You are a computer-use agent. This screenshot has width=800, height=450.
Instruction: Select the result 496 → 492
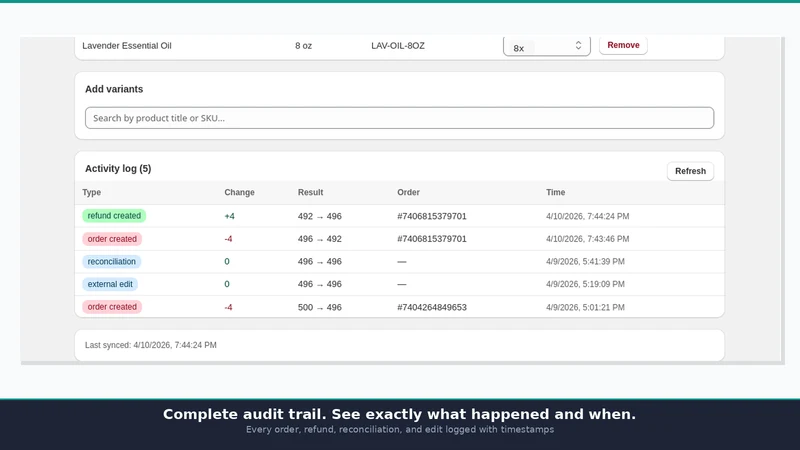click(x=320, y=239)
